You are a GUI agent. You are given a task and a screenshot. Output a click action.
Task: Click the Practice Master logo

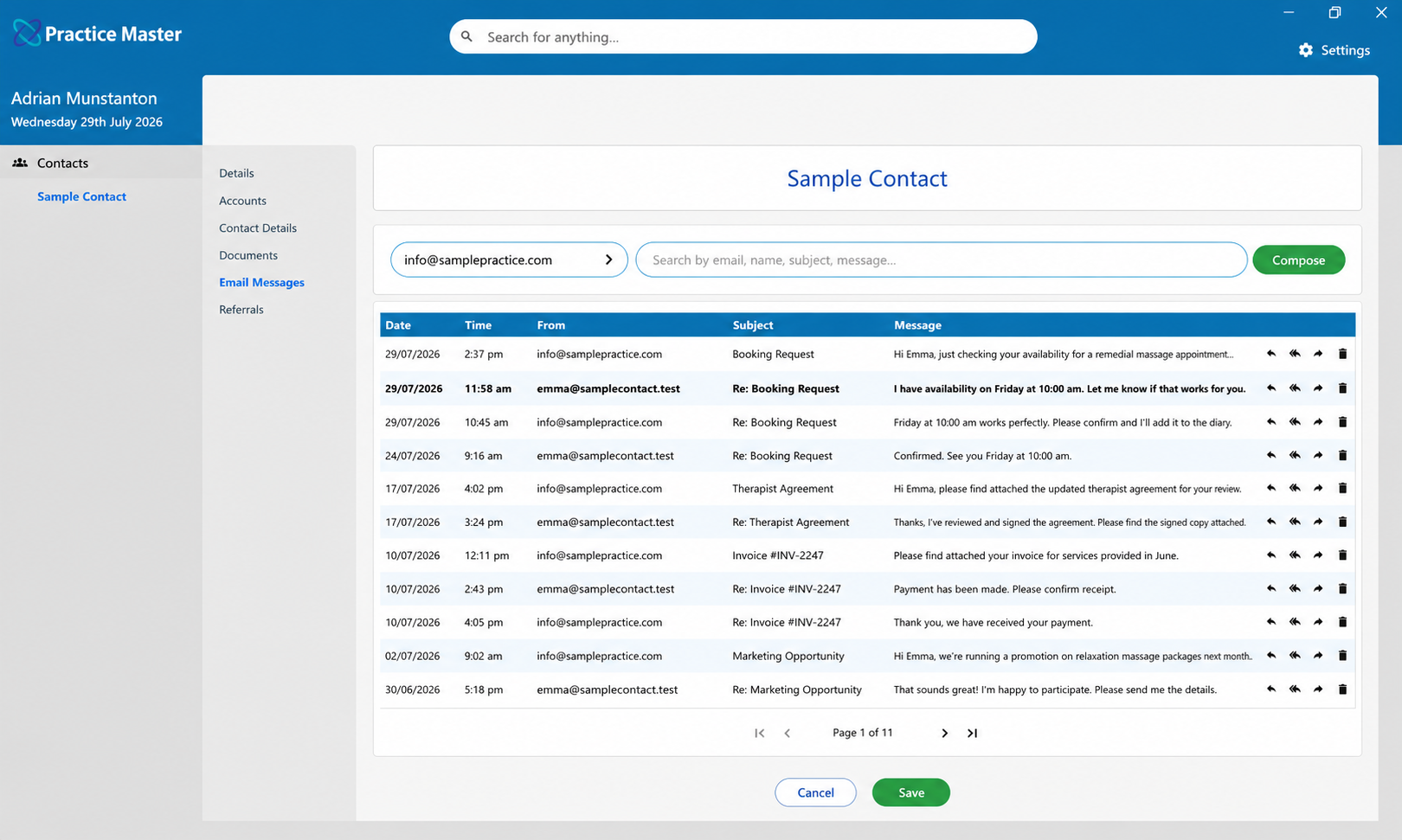point(97,34)
